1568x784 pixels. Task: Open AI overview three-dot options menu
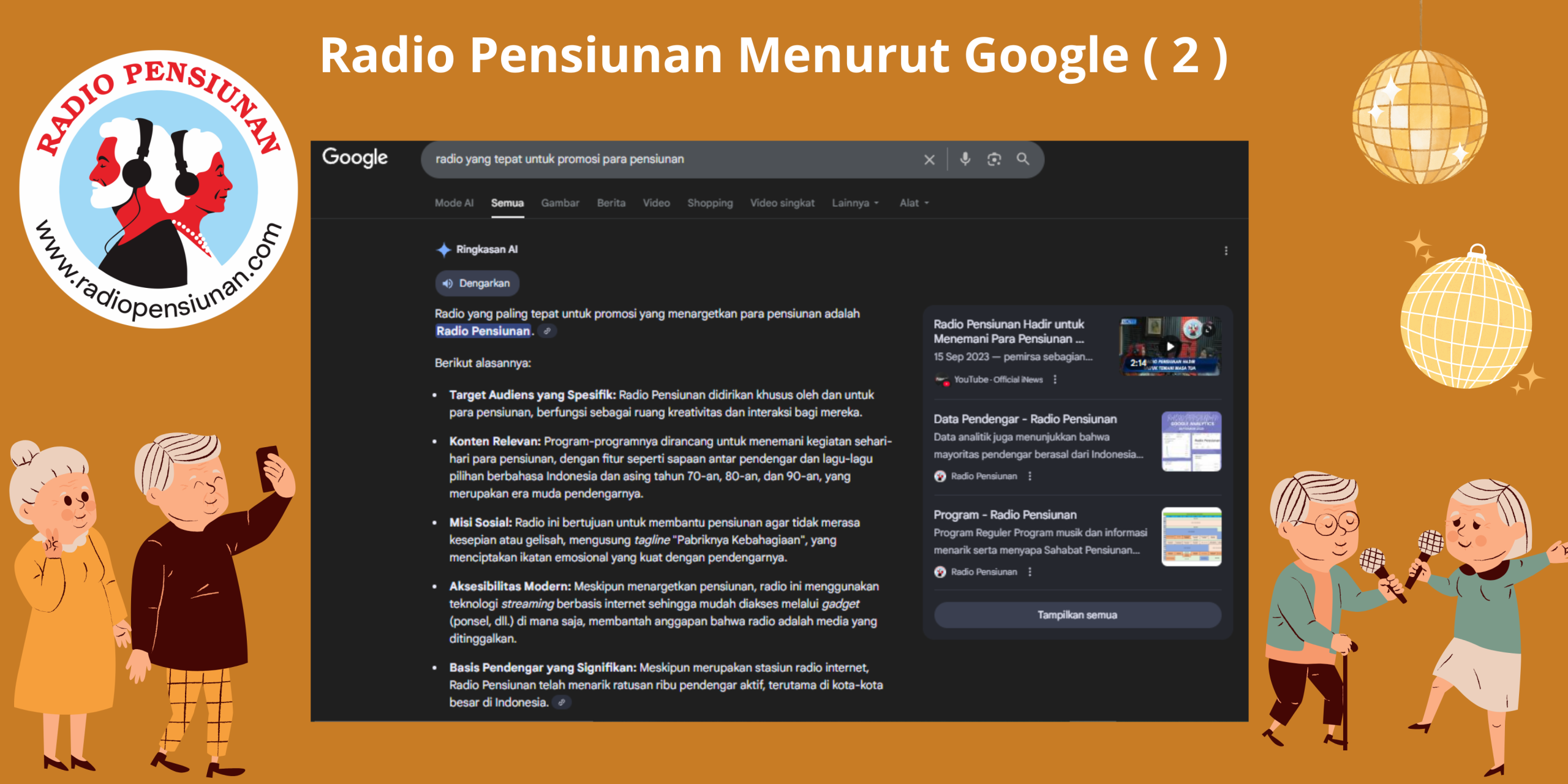[1226, 251]
